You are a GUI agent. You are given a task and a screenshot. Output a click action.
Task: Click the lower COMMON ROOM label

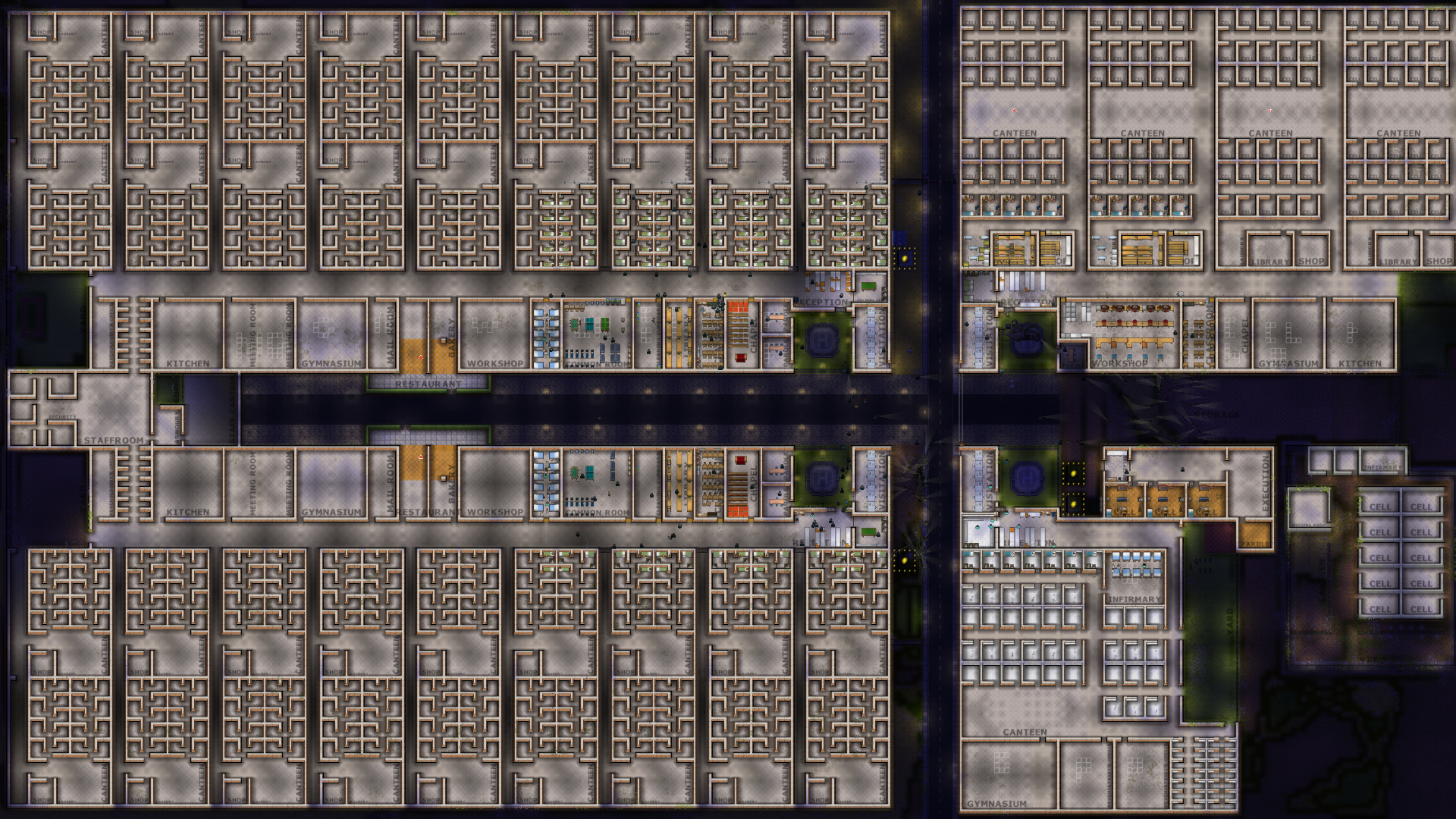click(597, 513)
